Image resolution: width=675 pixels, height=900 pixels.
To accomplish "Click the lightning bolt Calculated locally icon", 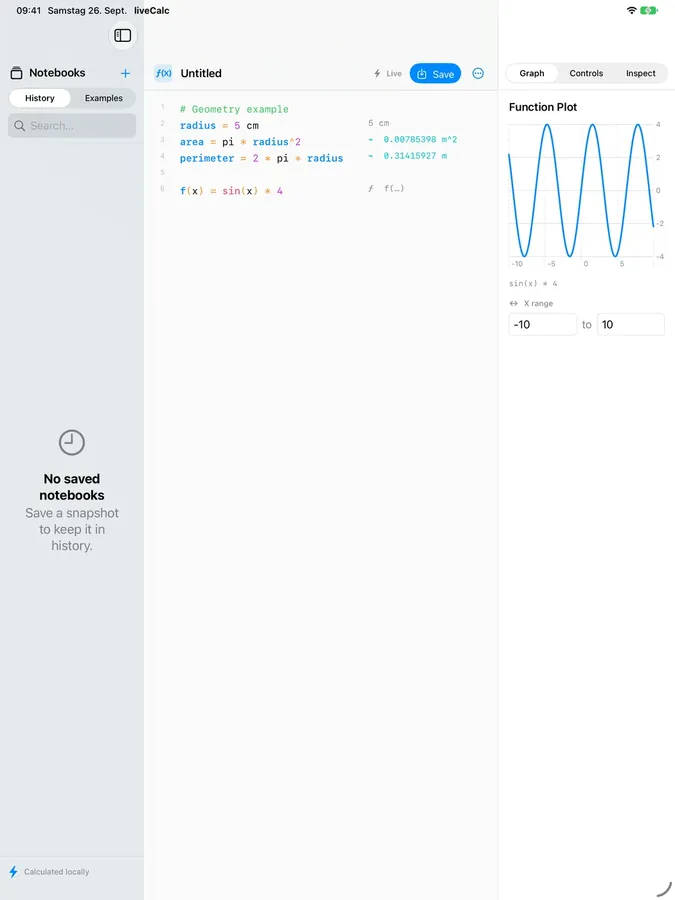I will point(13,872).
